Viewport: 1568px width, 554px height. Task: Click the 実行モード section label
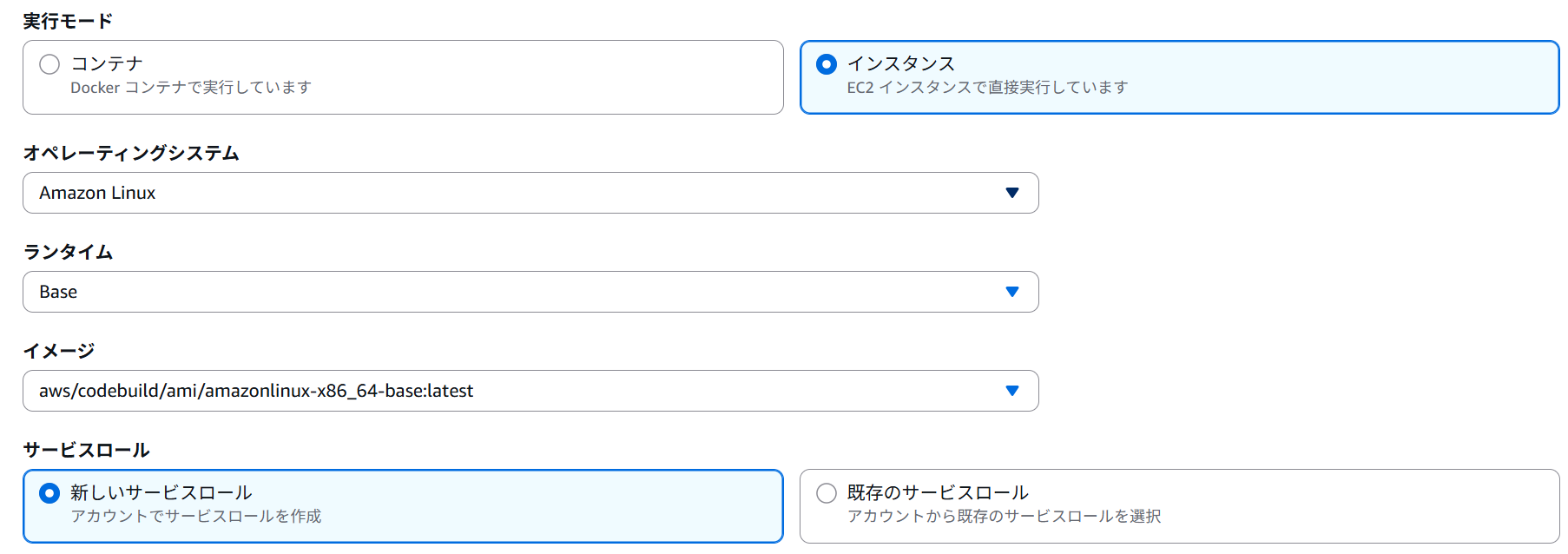click(68, 21)
